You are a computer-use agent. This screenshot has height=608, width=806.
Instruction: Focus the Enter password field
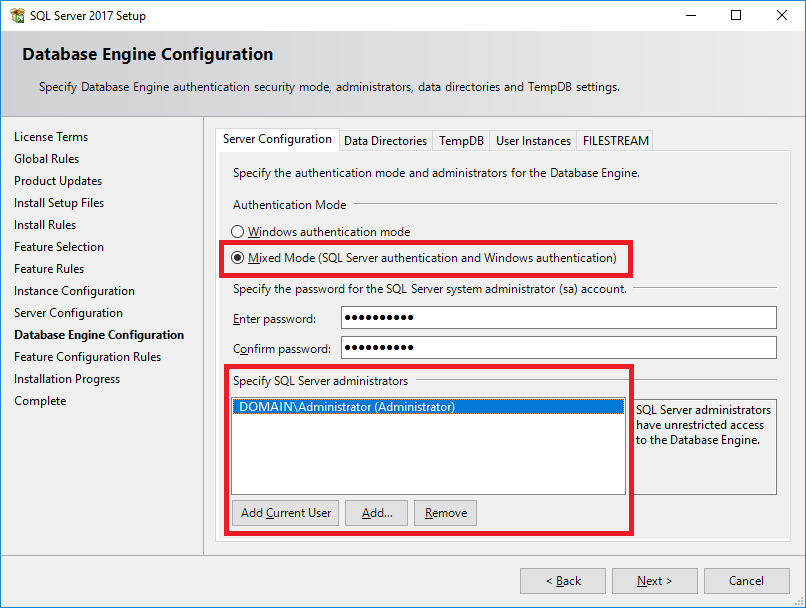pyautogui.click(x=559, y=318)
